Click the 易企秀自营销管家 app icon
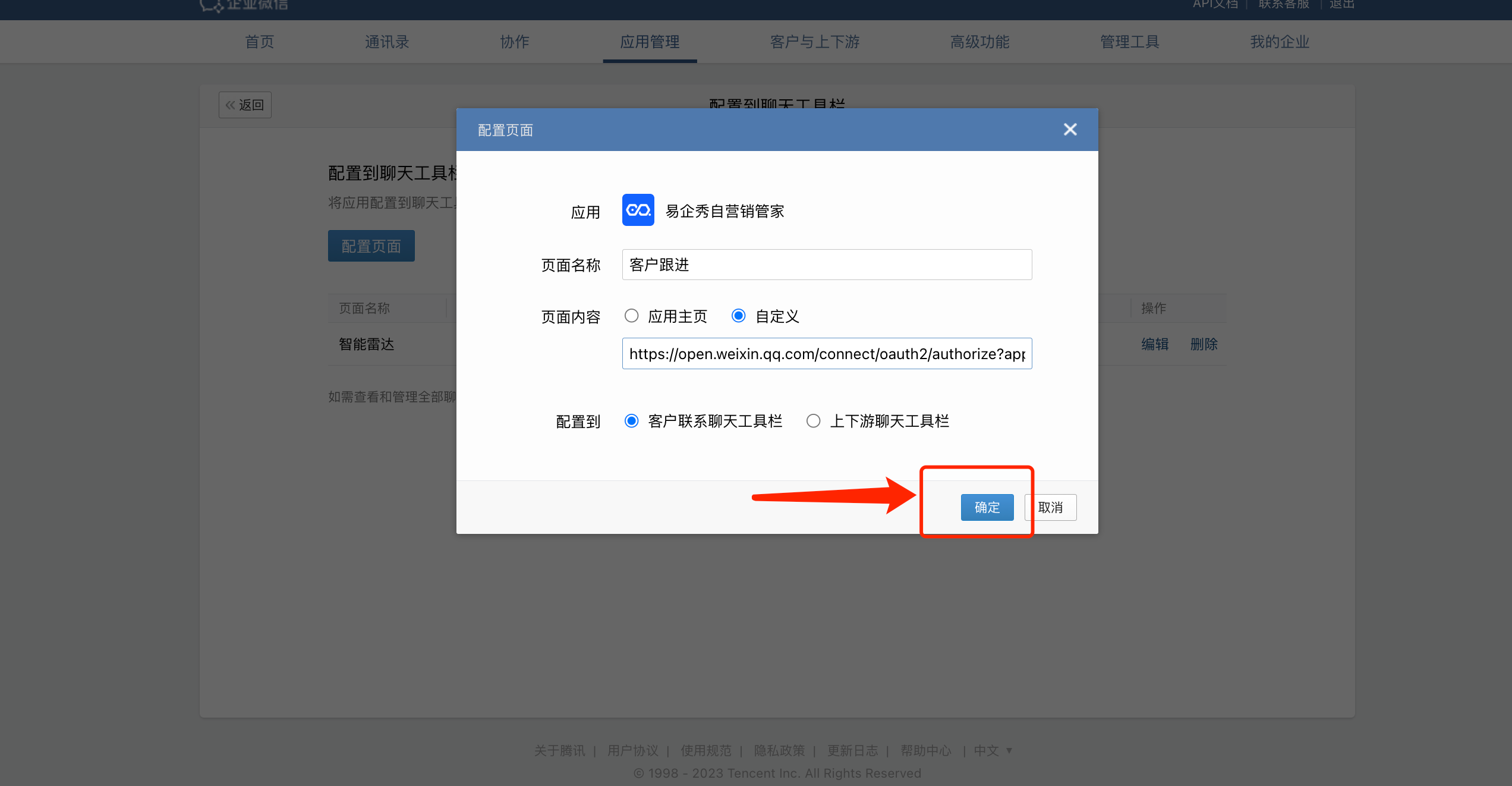The image size is (1512, 786). coord(638,210)
